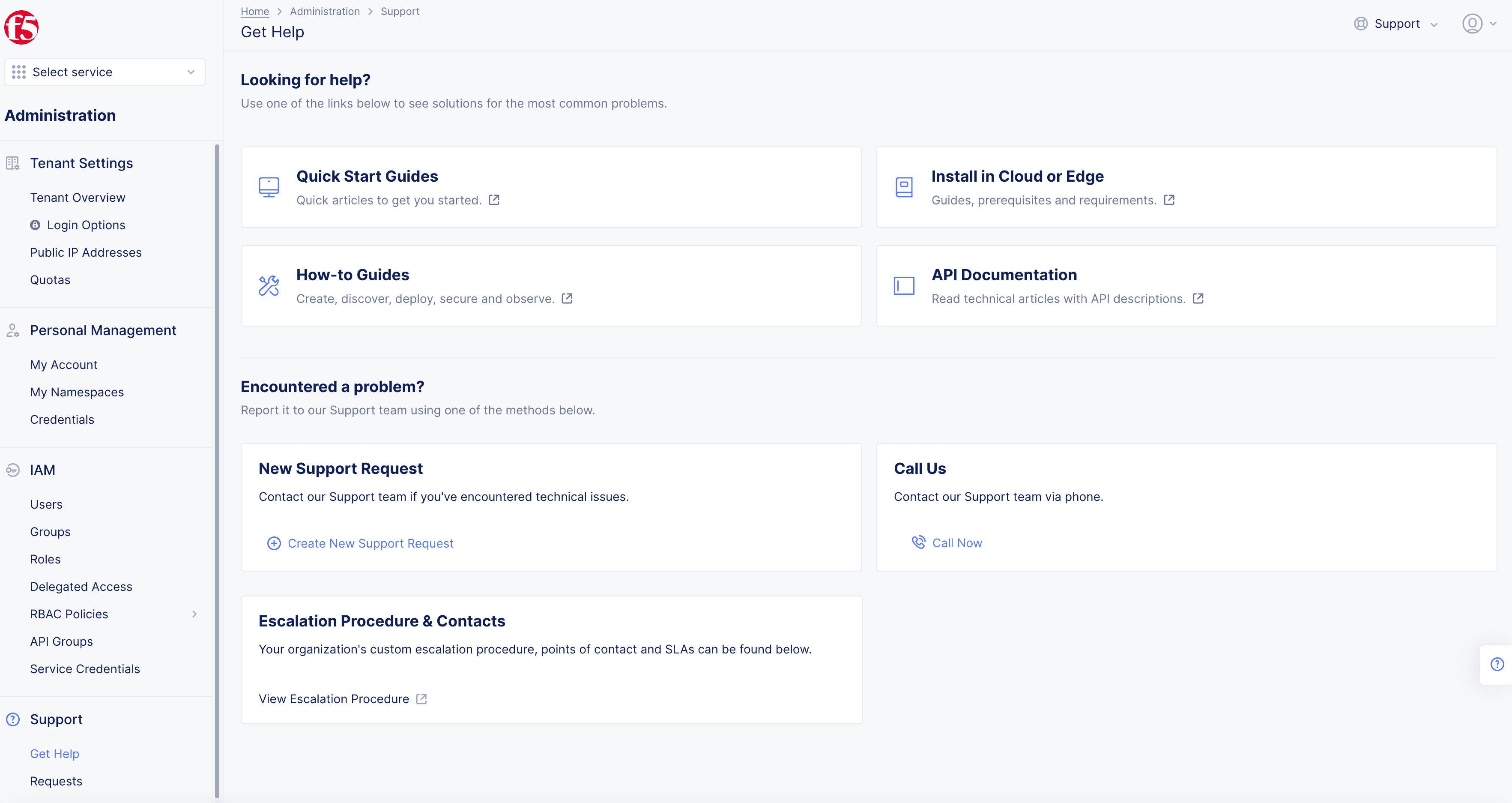The image size is (1512, 803).
Task: Open the Requests sidebar item
Action: click(57, 781)
